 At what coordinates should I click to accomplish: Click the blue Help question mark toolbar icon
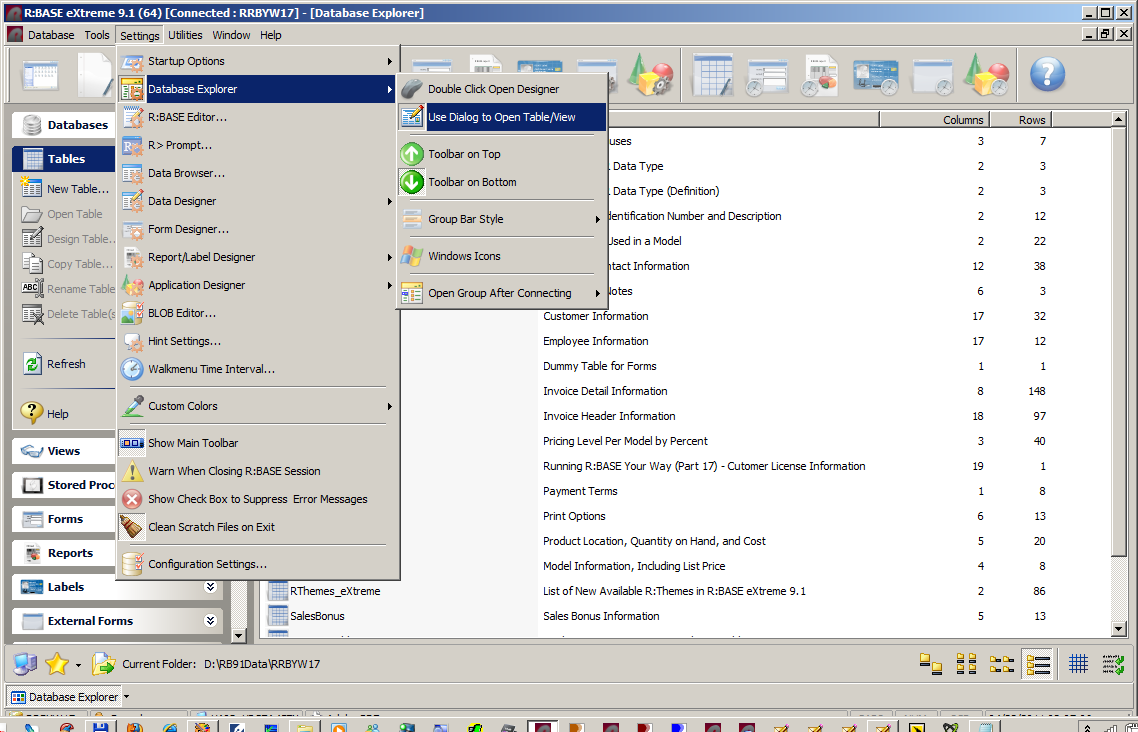(x=1047, y=74)
